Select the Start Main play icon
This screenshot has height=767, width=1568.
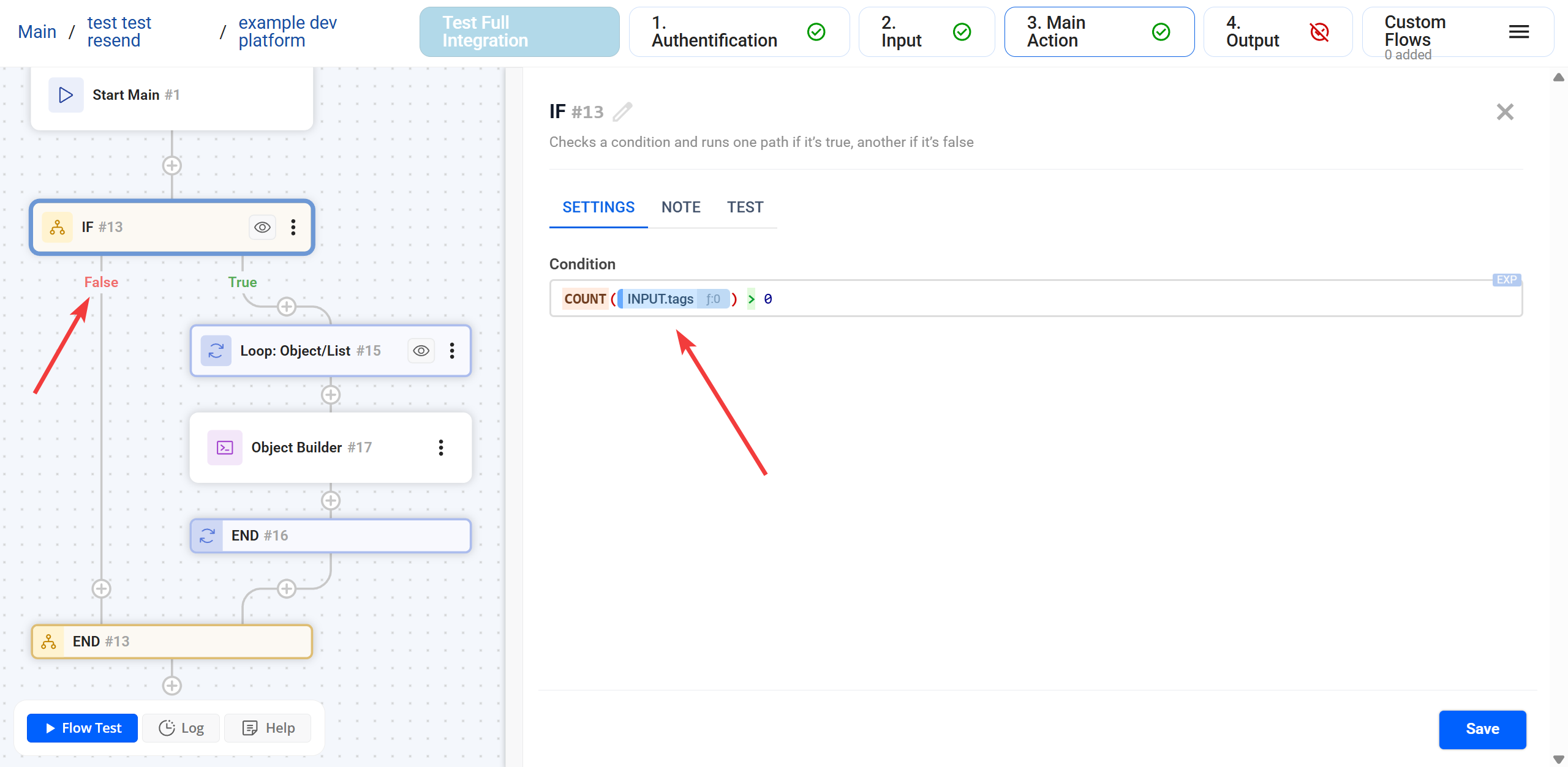[66, 94]
